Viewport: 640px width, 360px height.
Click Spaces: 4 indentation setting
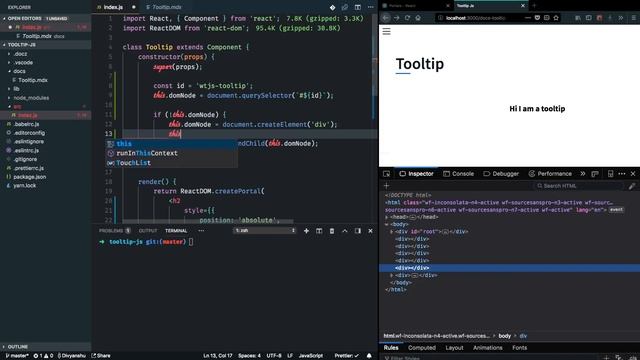[249, 356]
